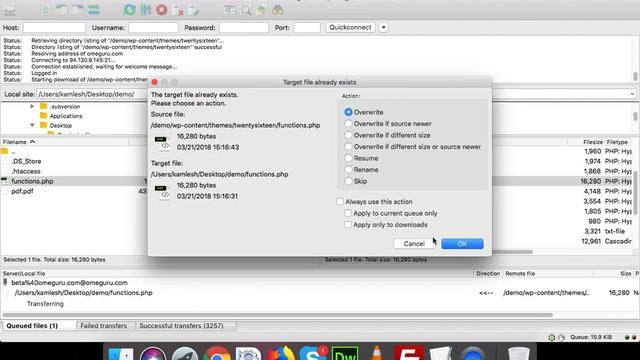Toggle message log display icon

point(45,9)
